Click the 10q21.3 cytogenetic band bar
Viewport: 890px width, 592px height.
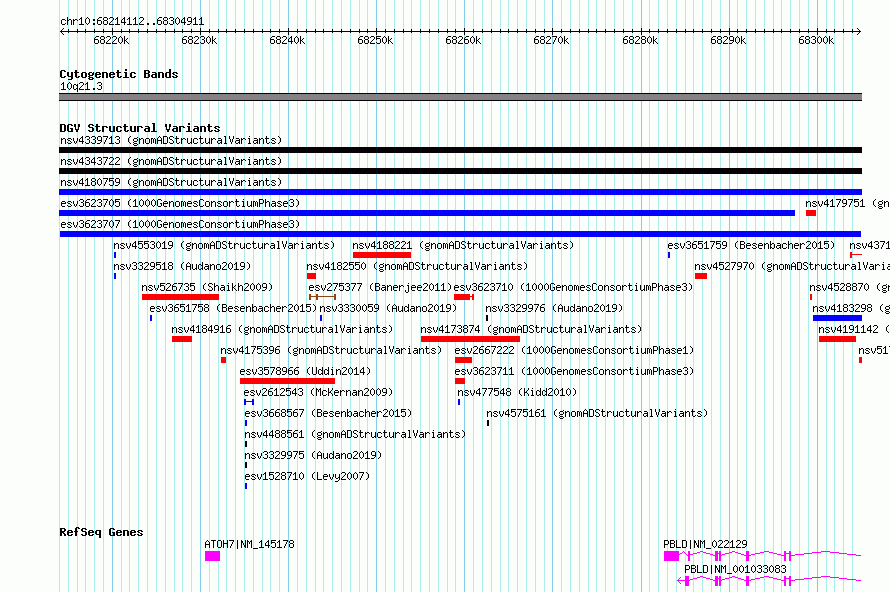[x=460, y=97]
